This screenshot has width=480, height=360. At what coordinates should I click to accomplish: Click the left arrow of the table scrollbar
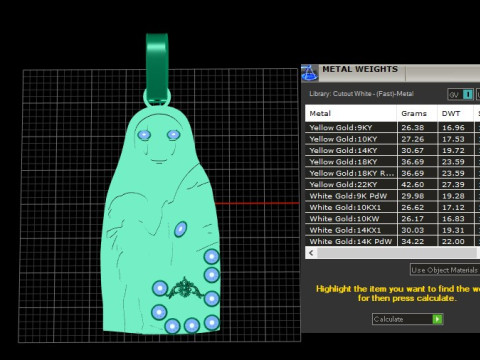click(x=311, y=253)
